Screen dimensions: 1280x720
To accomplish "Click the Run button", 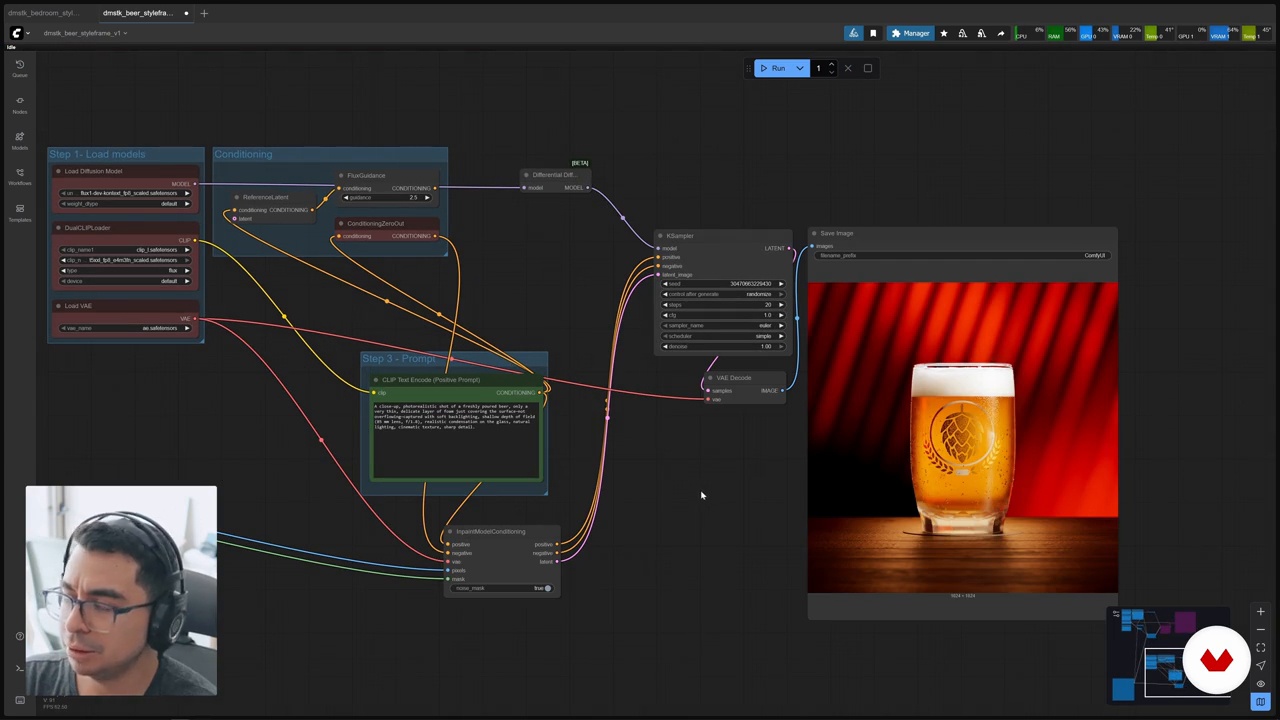I will point(772,68).
